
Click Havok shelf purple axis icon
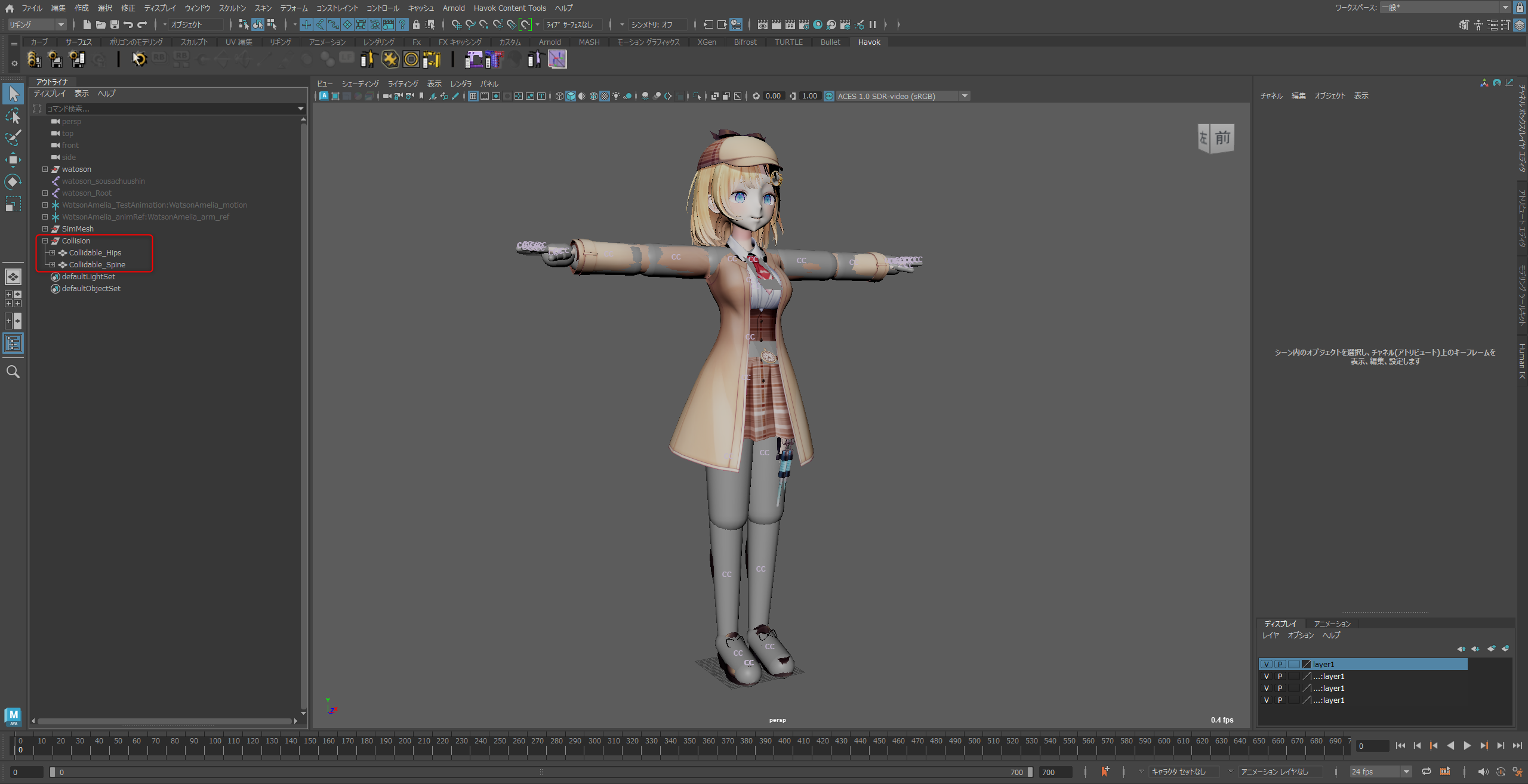click(557, 59)
